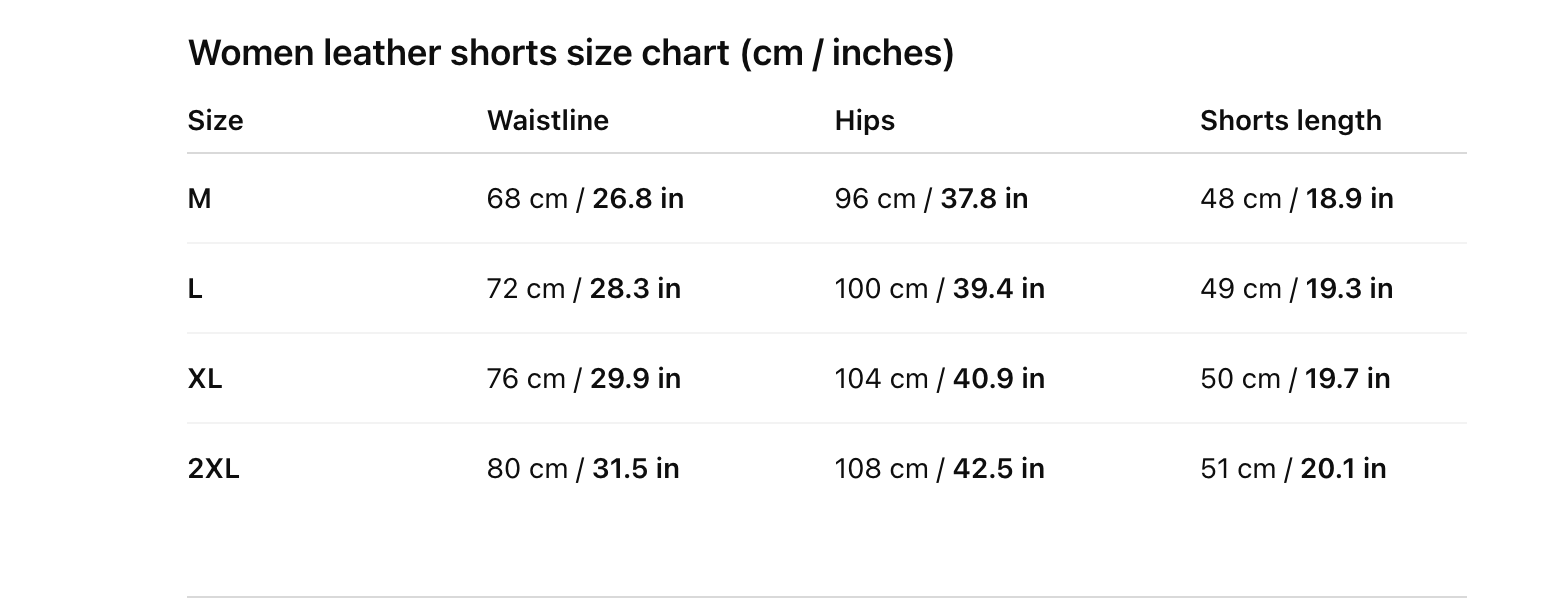
Task: Click the 76 cm / 29.9 in waistline cell
Action: coord(583,379)
